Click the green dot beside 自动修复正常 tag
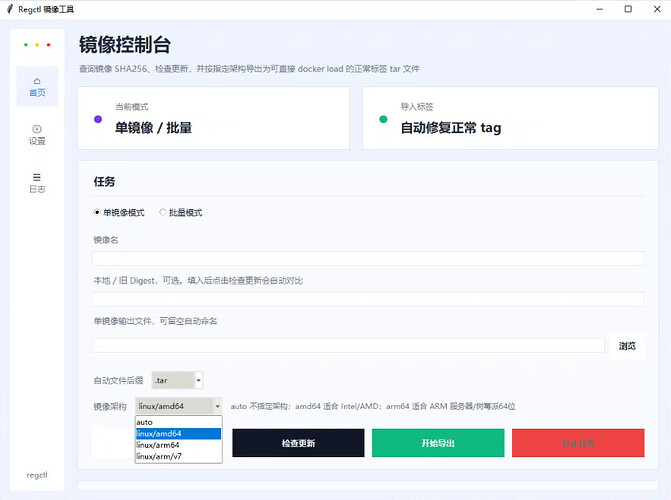Image resolution: width=671 pixels, height=500 pixels. [x=383, y=119]
